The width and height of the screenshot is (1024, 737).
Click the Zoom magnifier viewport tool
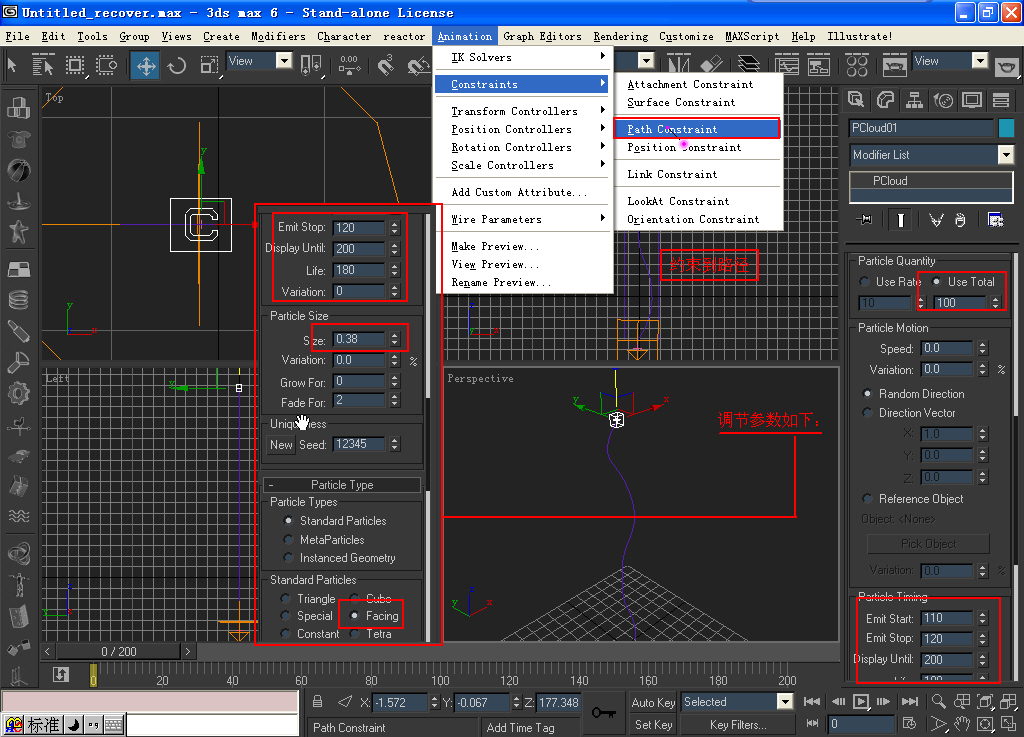[938, 702]
